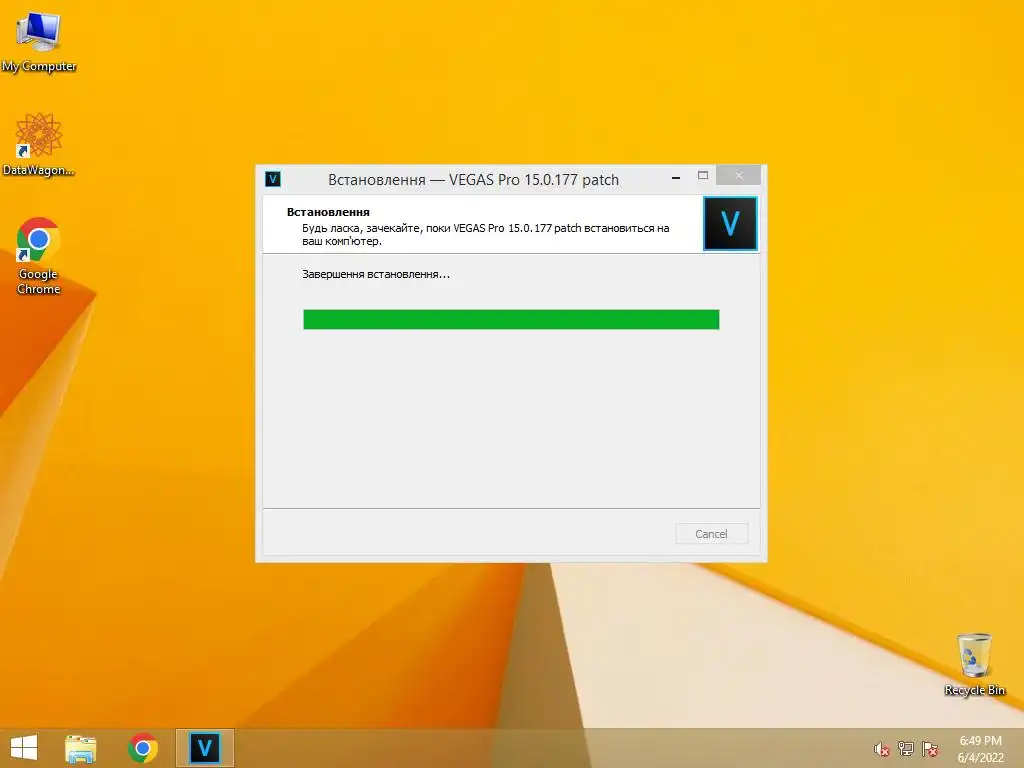
Task: Click the installer window title text
Action: click(x=473, y=180)
